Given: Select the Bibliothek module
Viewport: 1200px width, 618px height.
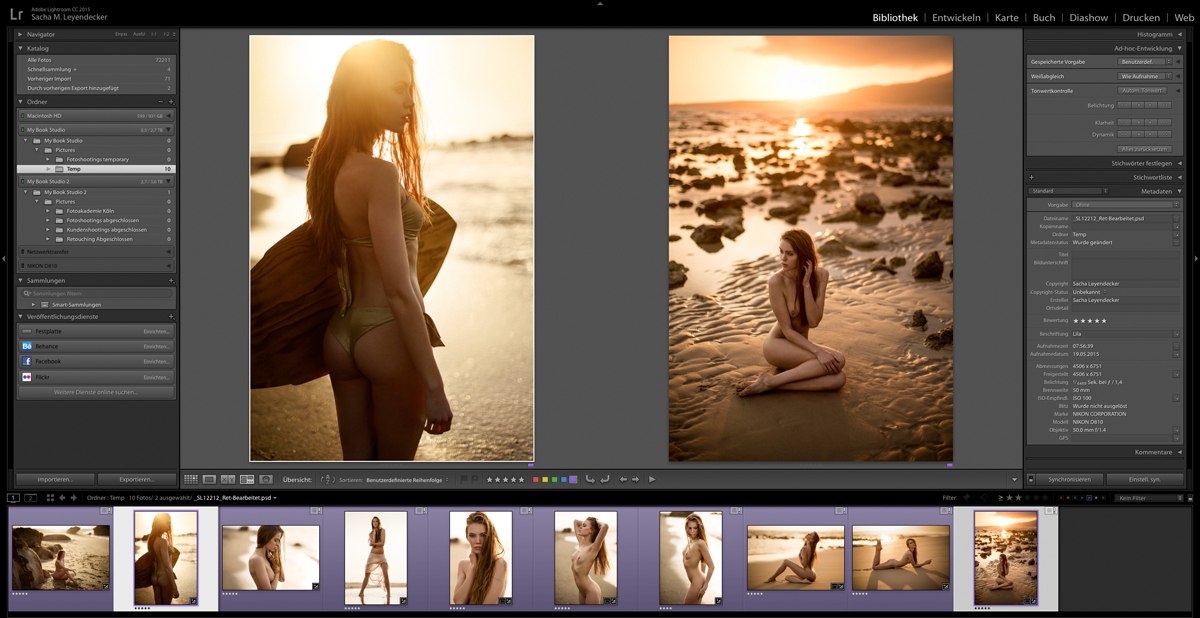Looking at the screenshot, I should 895,18.
